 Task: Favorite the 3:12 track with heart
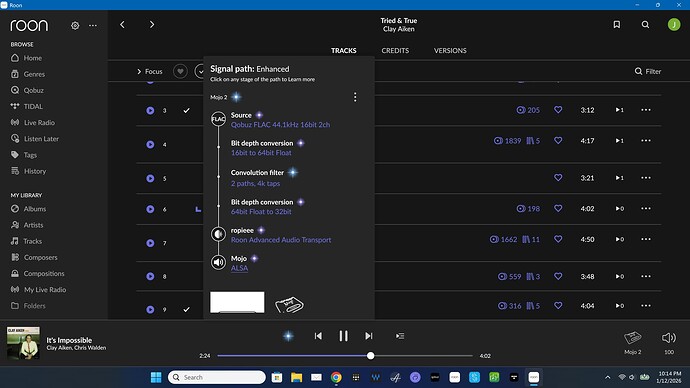click(558, 110)
